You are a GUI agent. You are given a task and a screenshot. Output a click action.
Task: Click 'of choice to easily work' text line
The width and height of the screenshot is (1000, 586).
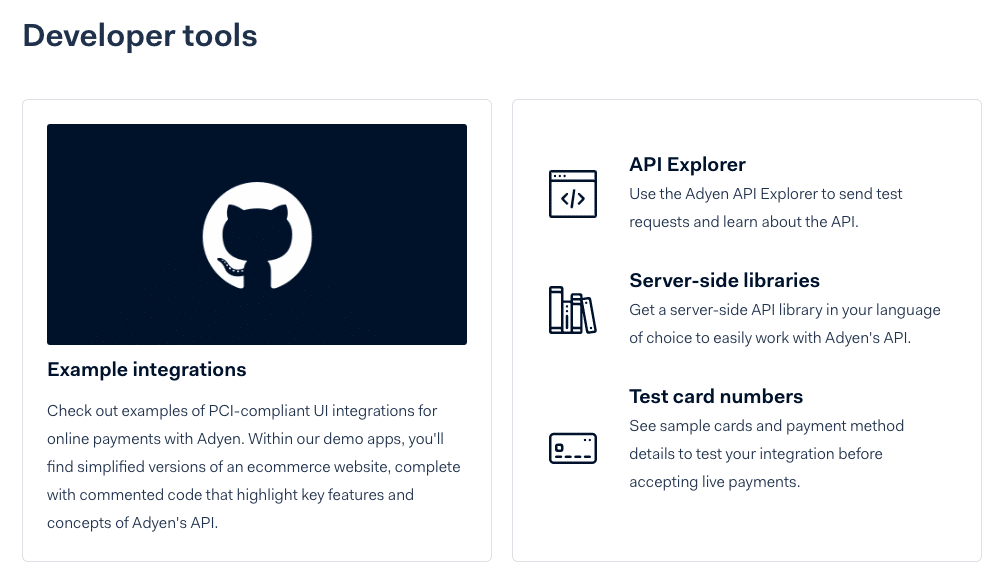tap(770, 338)
